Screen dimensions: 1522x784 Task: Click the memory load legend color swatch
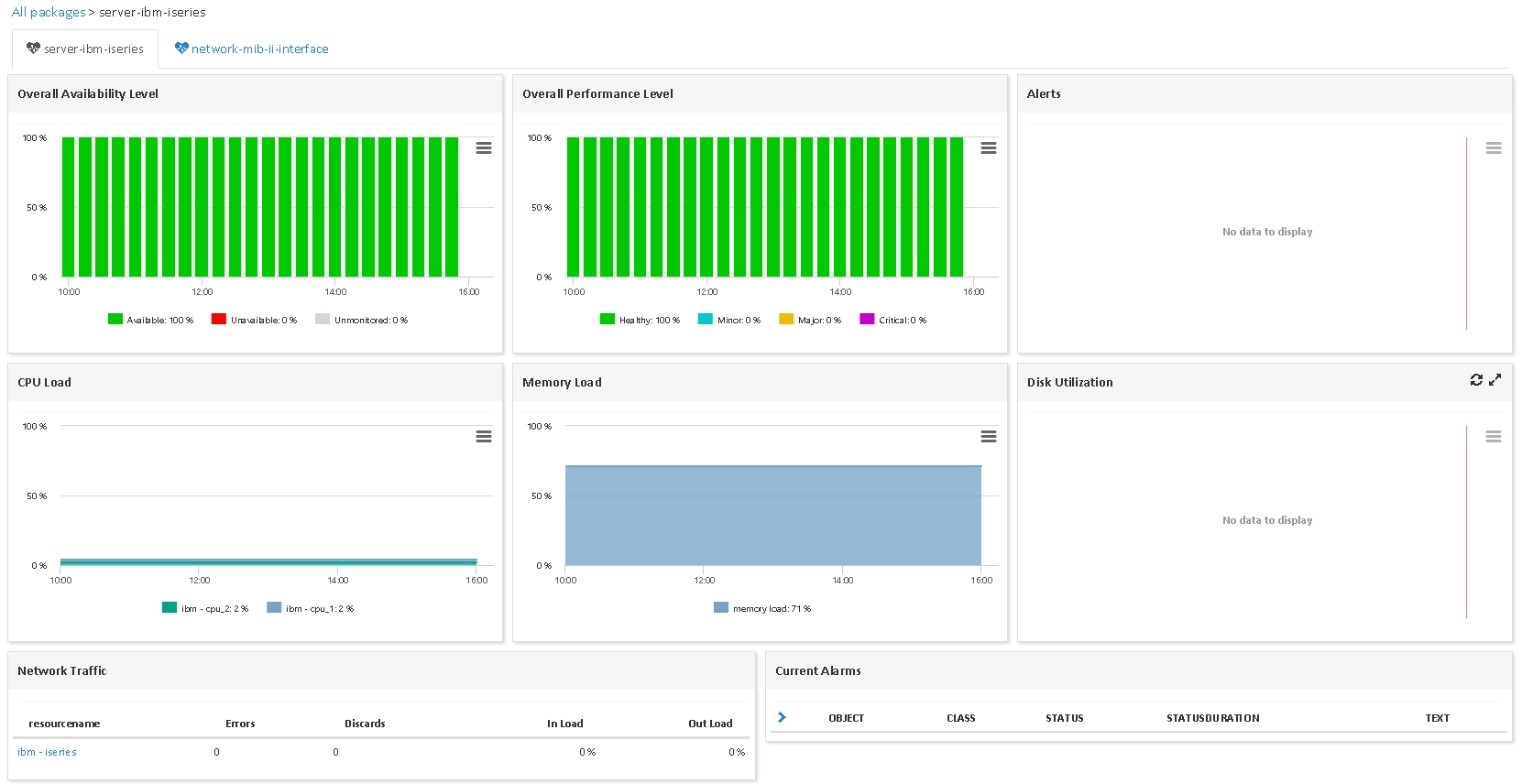[721, 608]
